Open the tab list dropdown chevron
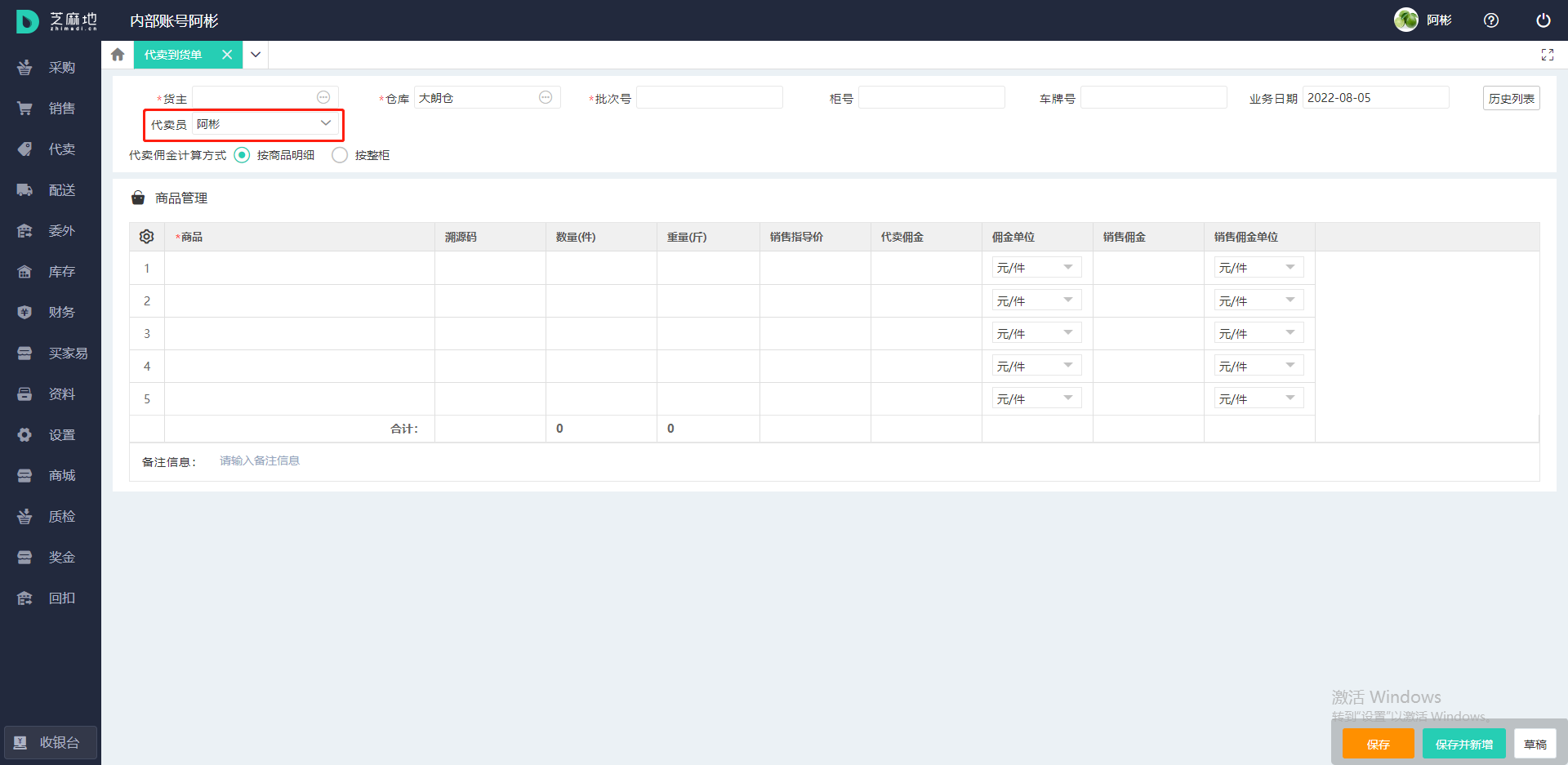This screenshot has width=1568, height=765. [256, 55]
